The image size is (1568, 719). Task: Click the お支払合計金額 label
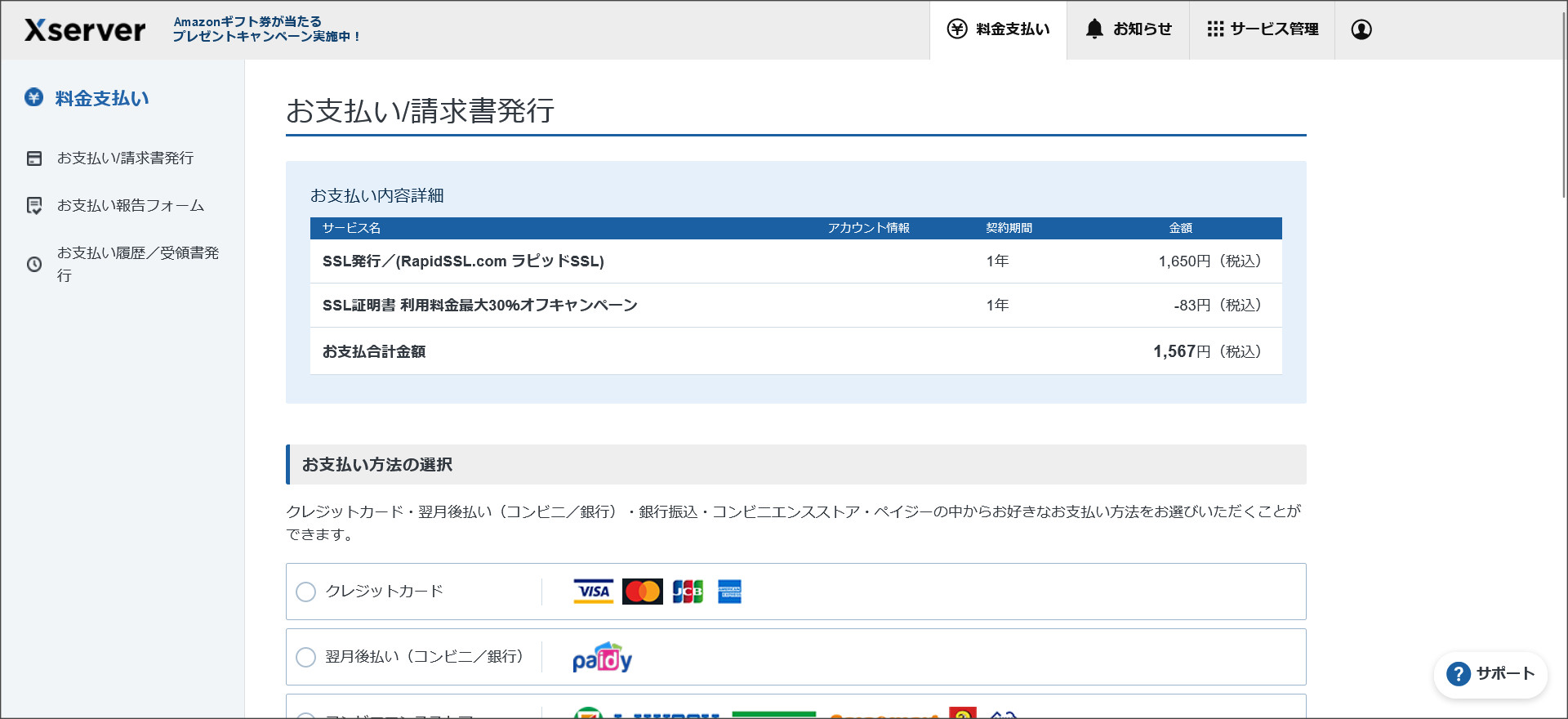point(374,351)
